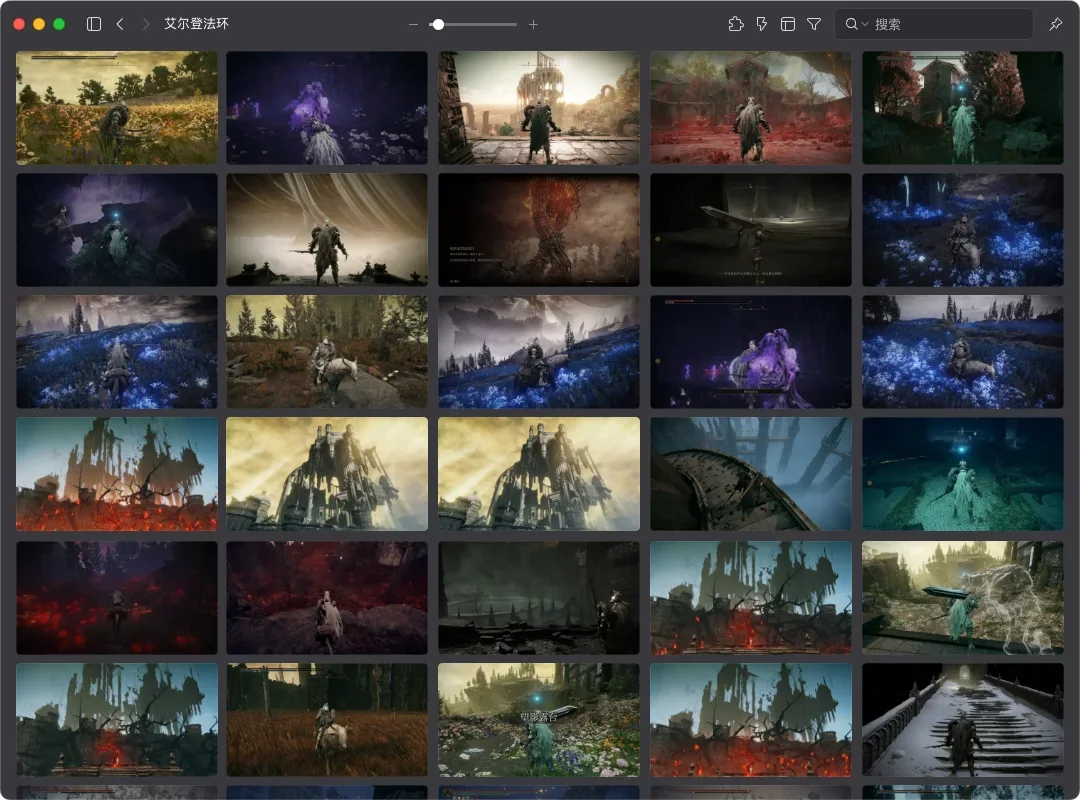Viewport: 1080px width, 800px height.
Task: Select dark red glowing flowers rider thumbnail
Action: 116,597
